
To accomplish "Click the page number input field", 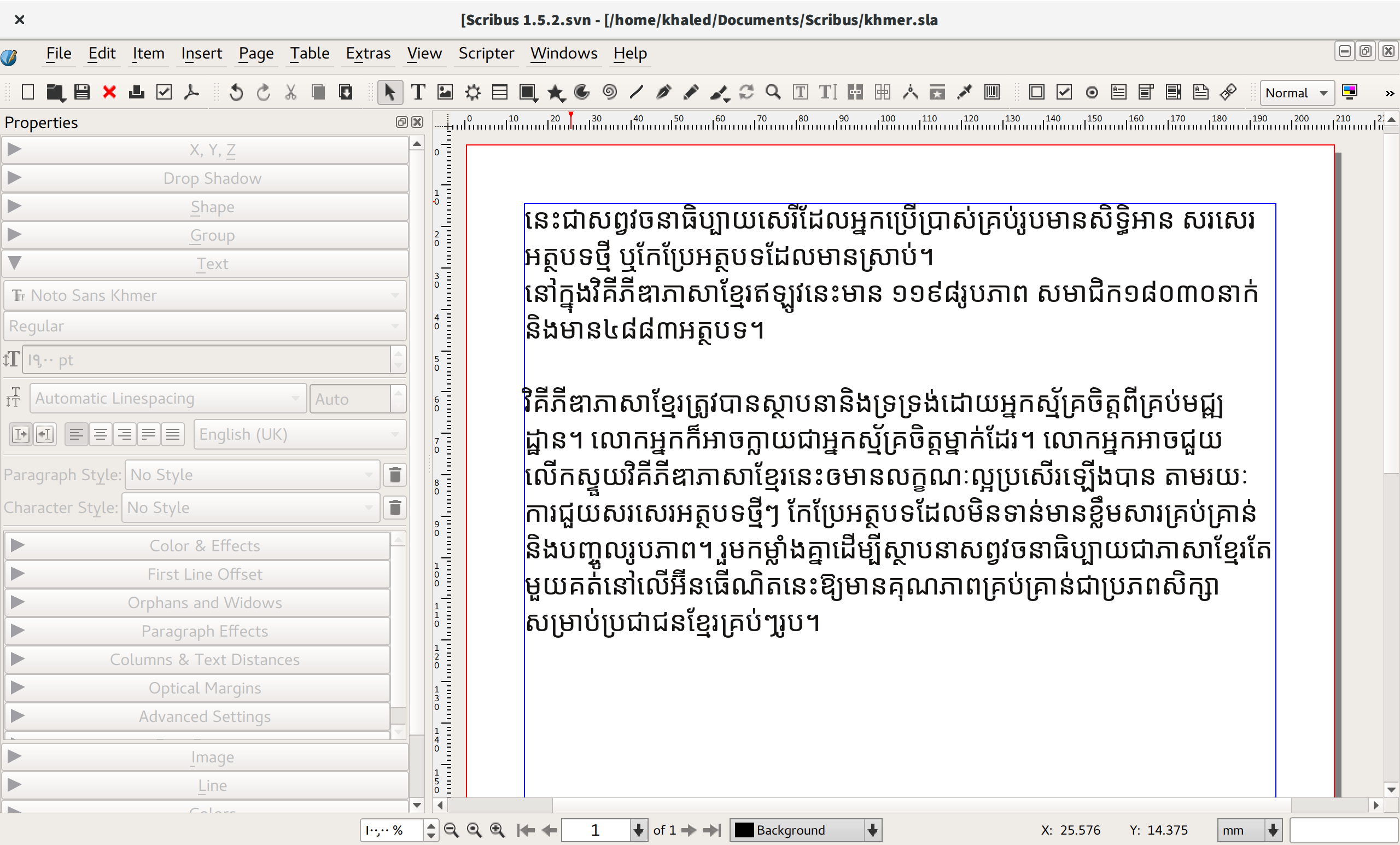I will (x=595, y=830).
